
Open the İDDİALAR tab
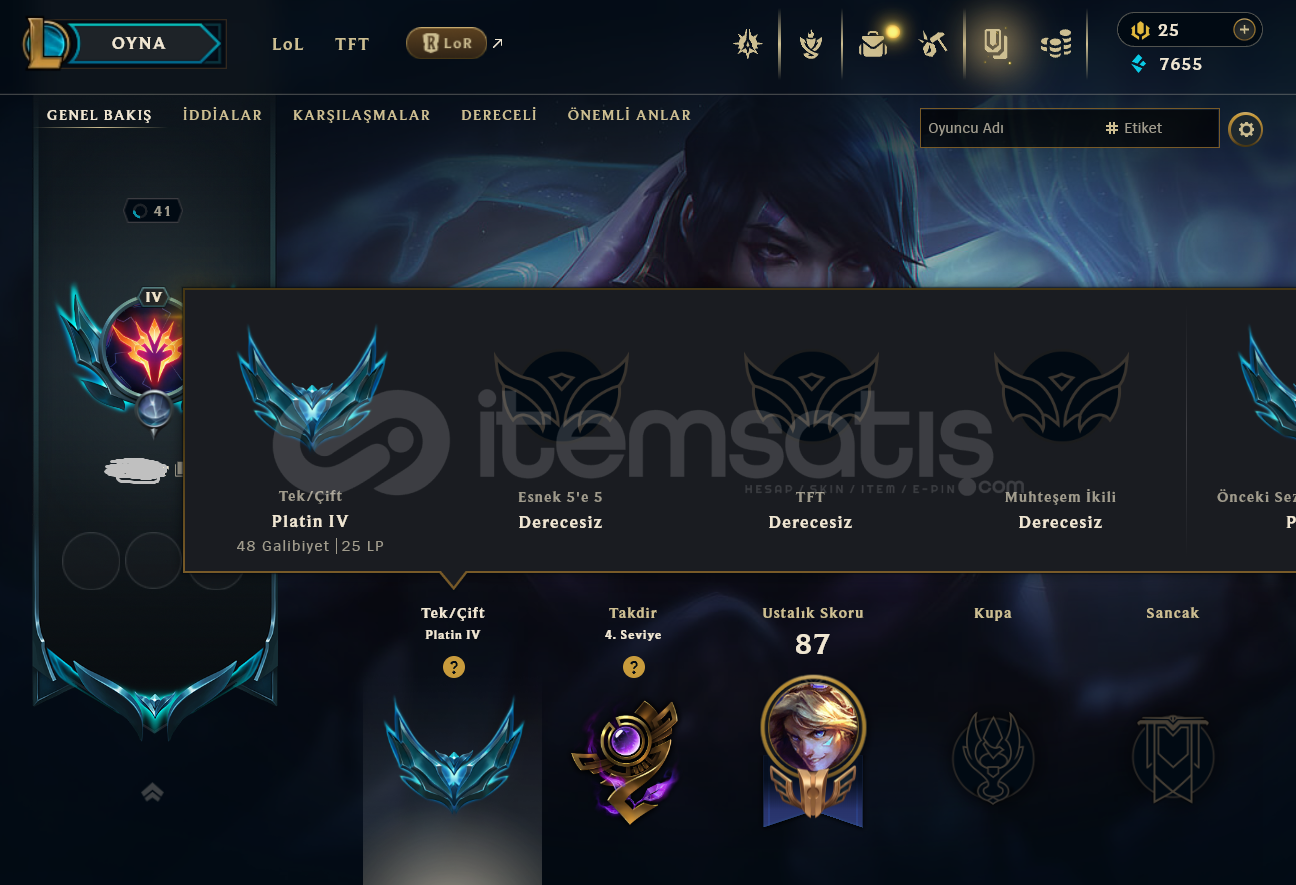[222, 115]
